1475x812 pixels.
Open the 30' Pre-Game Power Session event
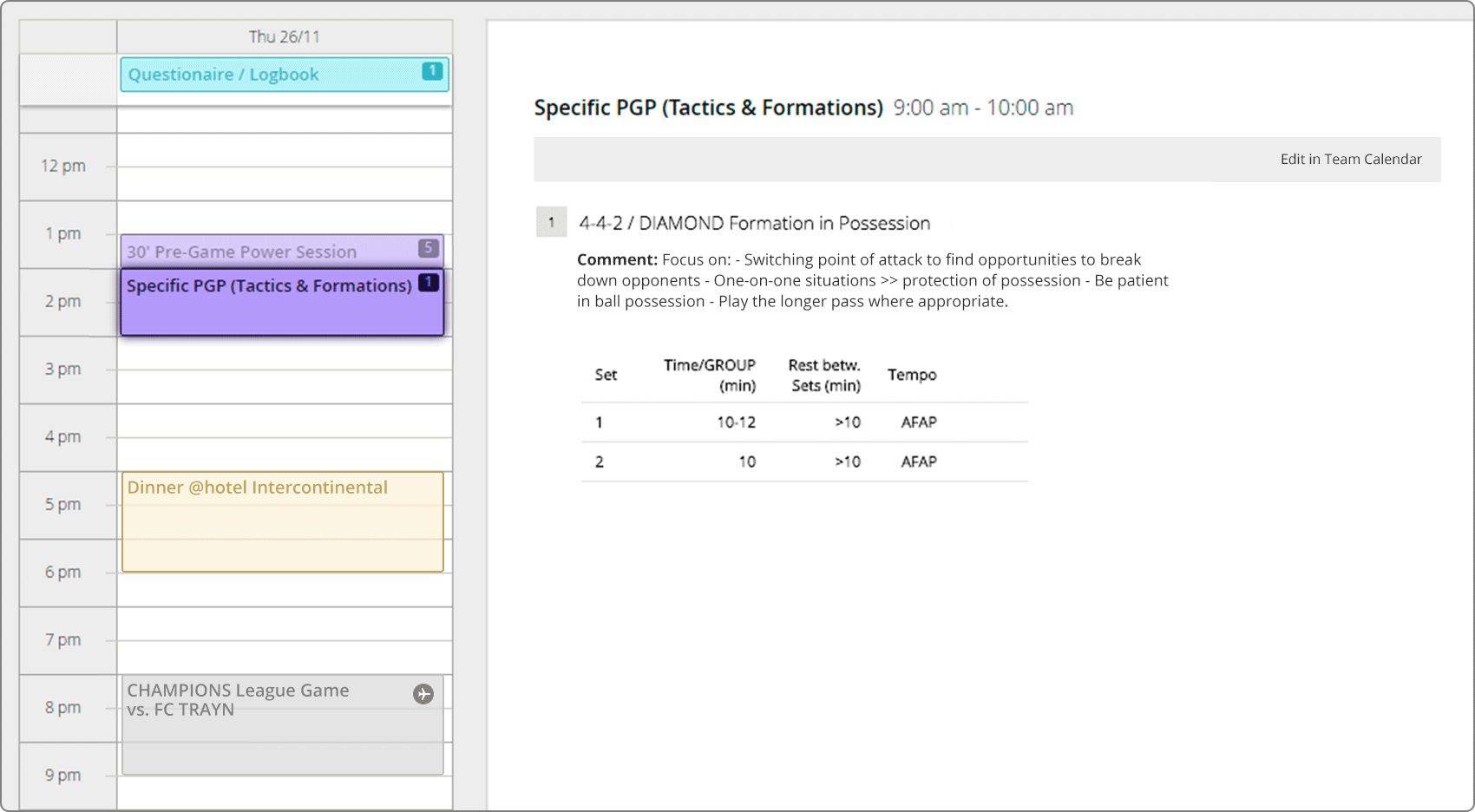260,252
